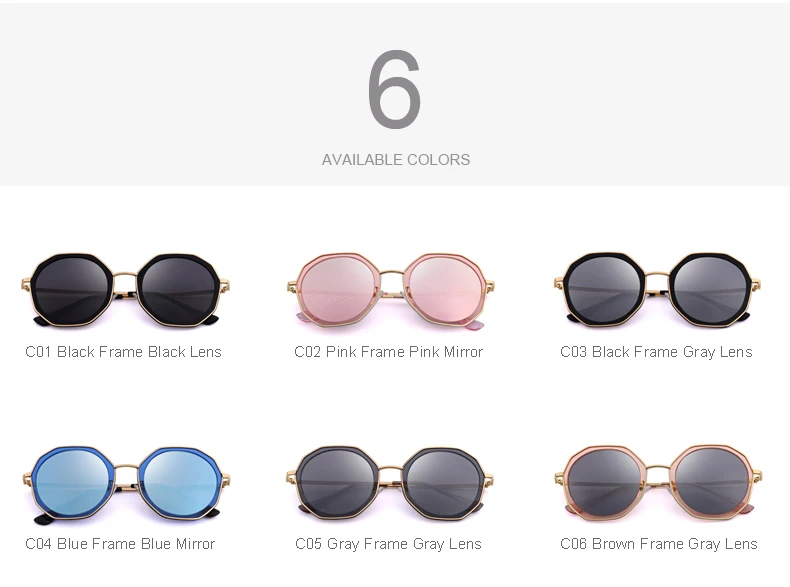Screen dimensions: 790x587
Task: Click the 'C06 Brown Frame Gray Lens' caption
Action: [659, 544]
